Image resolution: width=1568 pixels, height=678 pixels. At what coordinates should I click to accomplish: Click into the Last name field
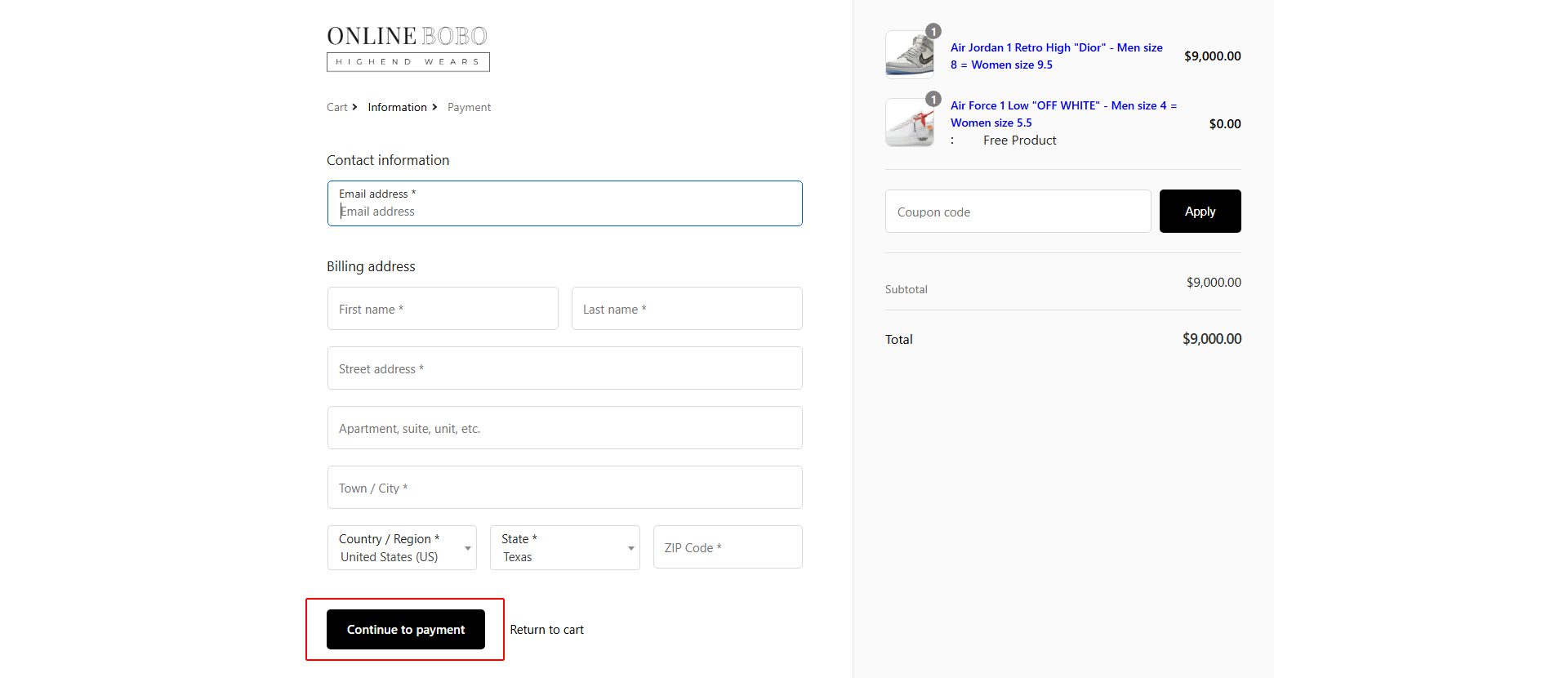click(x=687, y=309)
